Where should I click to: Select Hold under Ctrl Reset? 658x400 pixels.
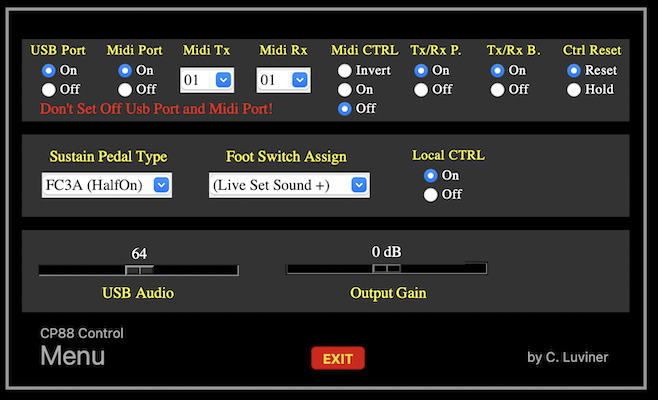point(574,89)
